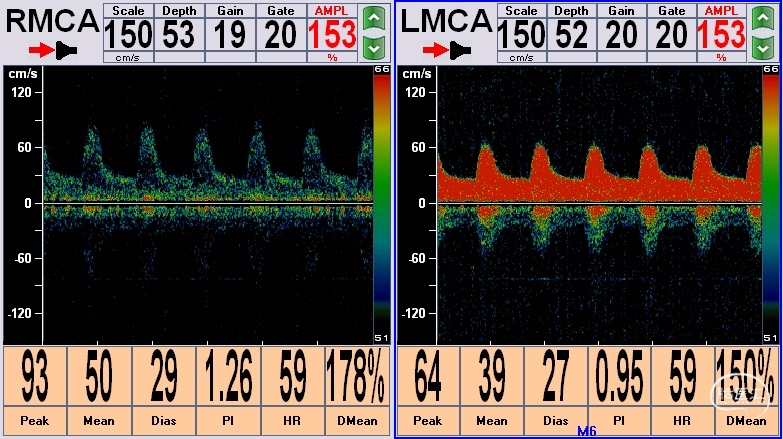The image size is (783, 439).
Task: Click RMCA Peak value 93
Action: [x=35, y=377]
